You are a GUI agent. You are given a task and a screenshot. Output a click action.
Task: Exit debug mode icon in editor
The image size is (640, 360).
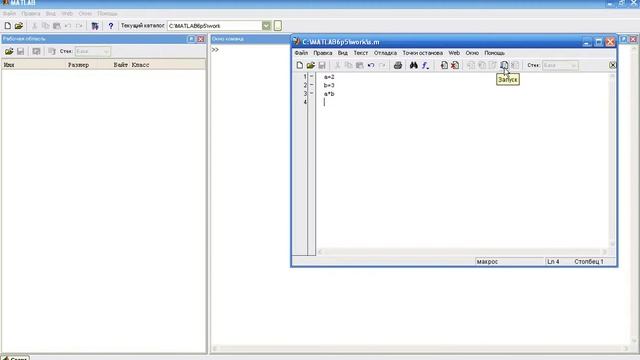point(515,65)
